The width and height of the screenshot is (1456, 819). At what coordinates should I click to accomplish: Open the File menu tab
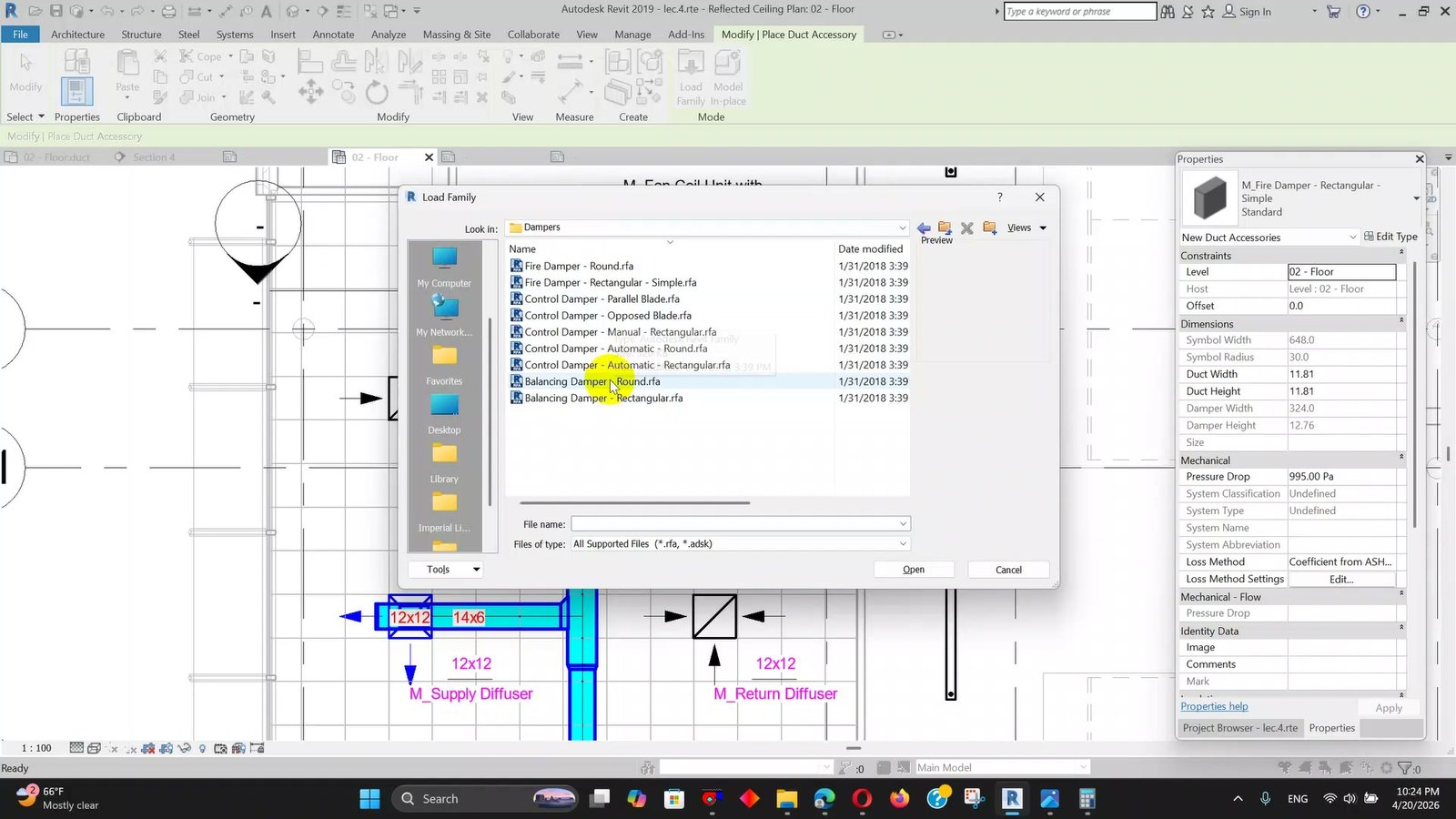(20, 35)
